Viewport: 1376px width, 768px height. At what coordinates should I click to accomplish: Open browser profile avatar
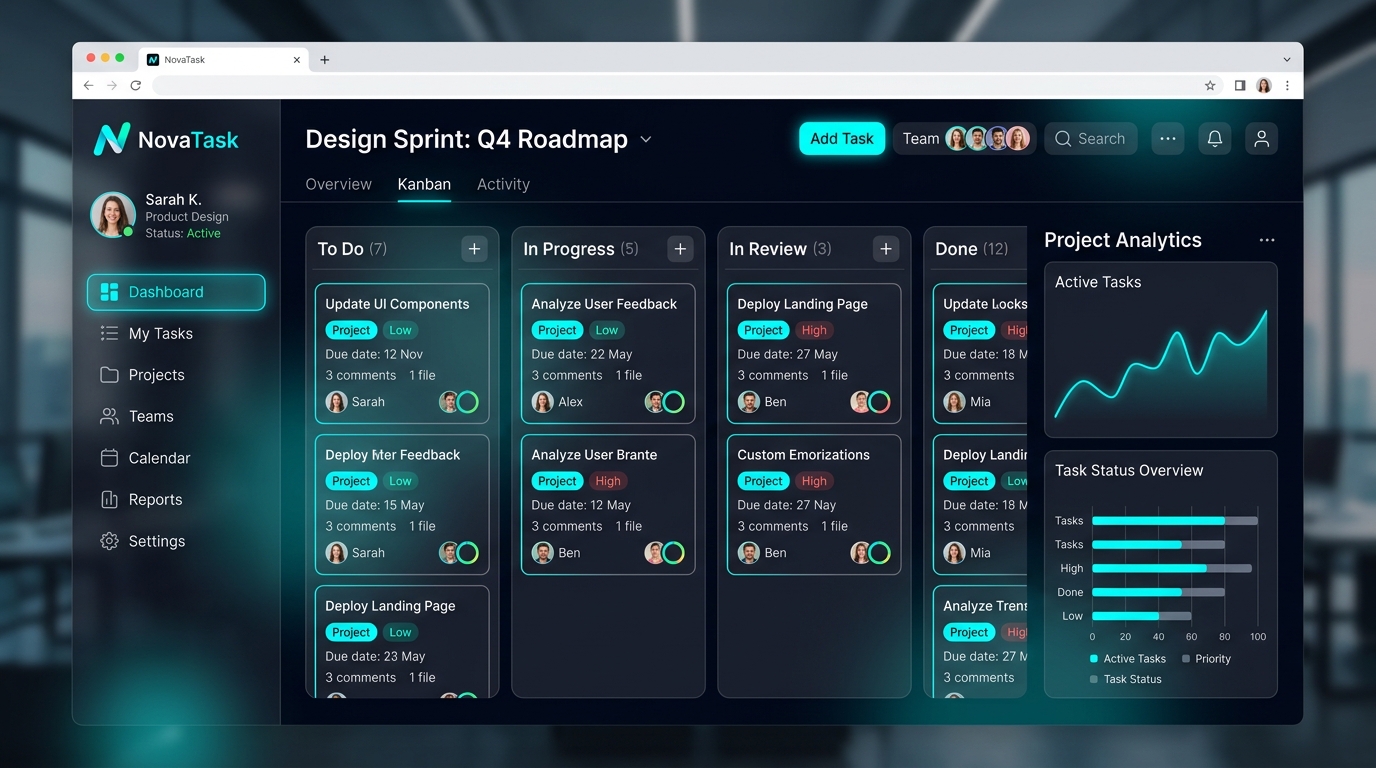pos(1264,86)
